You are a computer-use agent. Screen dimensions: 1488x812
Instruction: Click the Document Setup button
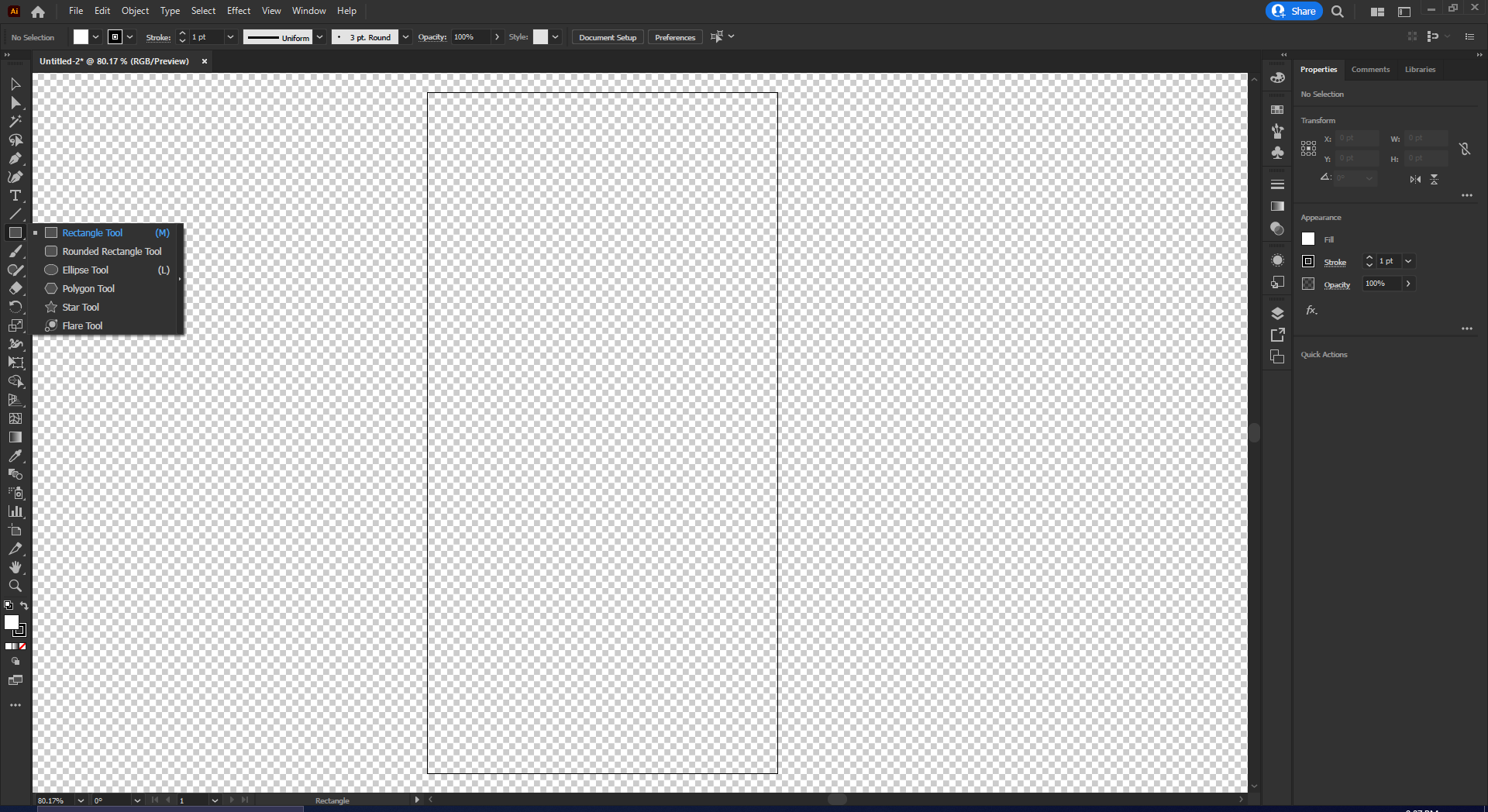(607, 36)
